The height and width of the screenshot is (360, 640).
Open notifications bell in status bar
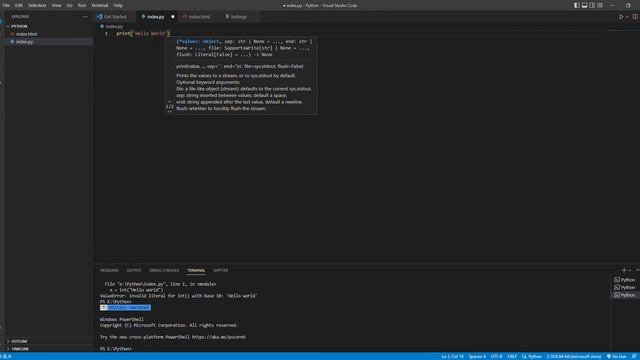pyautogui.click(x=634, y=356)
